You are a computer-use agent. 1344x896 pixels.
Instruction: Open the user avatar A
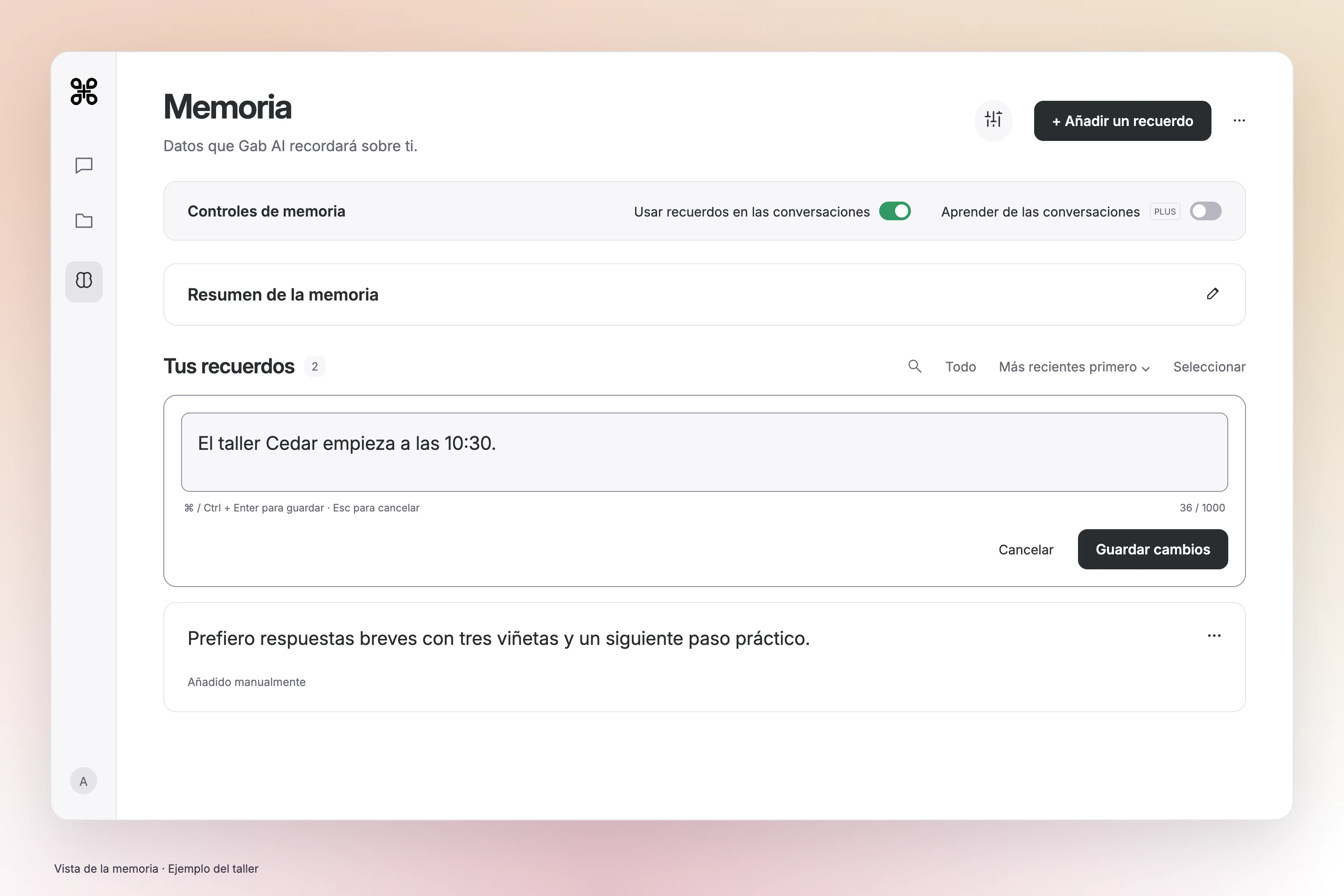(x=84, y=781)
